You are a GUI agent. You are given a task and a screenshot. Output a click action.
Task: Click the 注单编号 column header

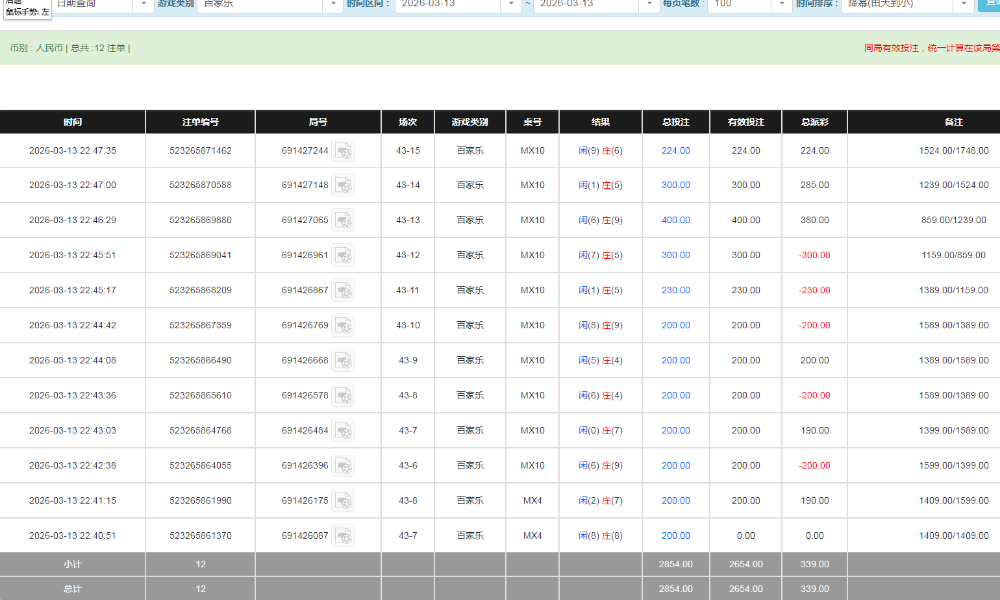200,122
